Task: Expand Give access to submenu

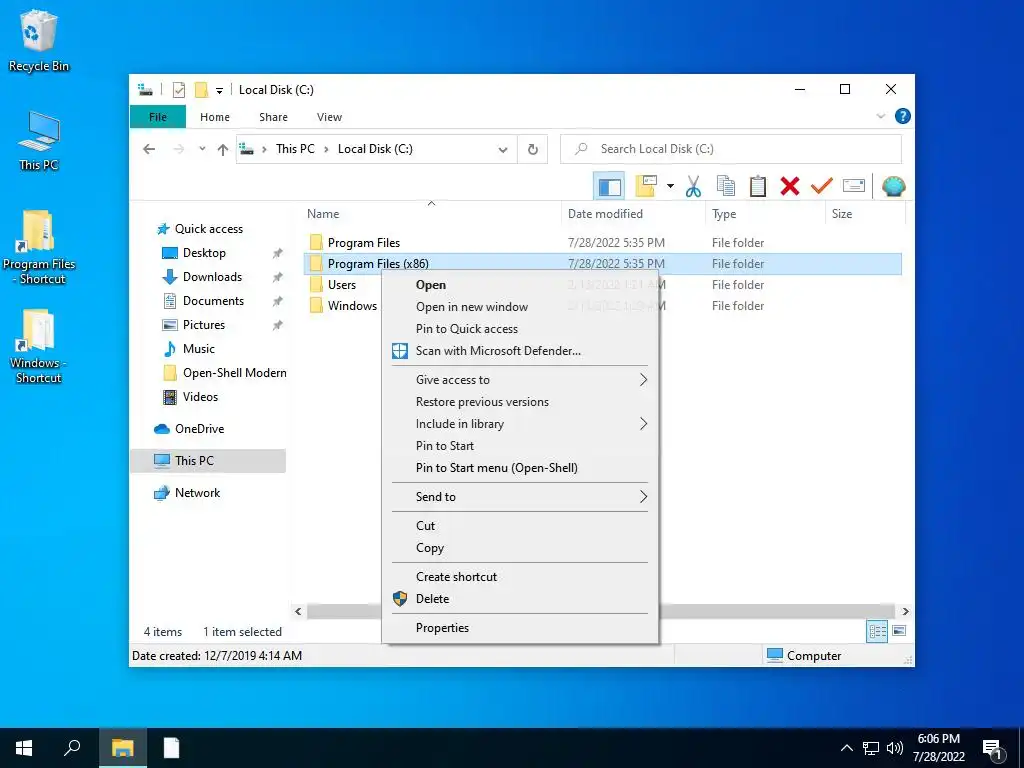Action: 520,379
